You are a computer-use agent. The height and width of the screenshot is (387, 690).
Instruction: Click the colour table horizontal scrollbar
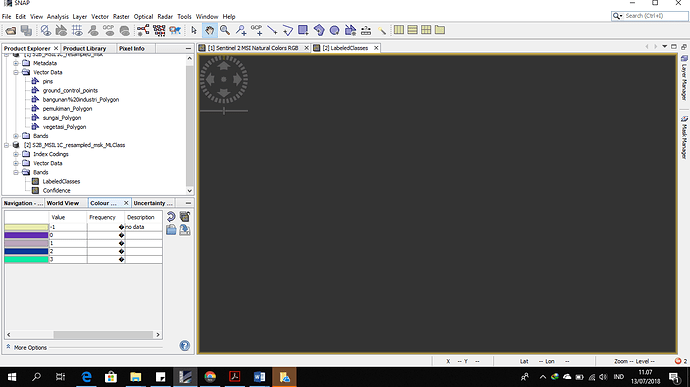coord(103,335)
